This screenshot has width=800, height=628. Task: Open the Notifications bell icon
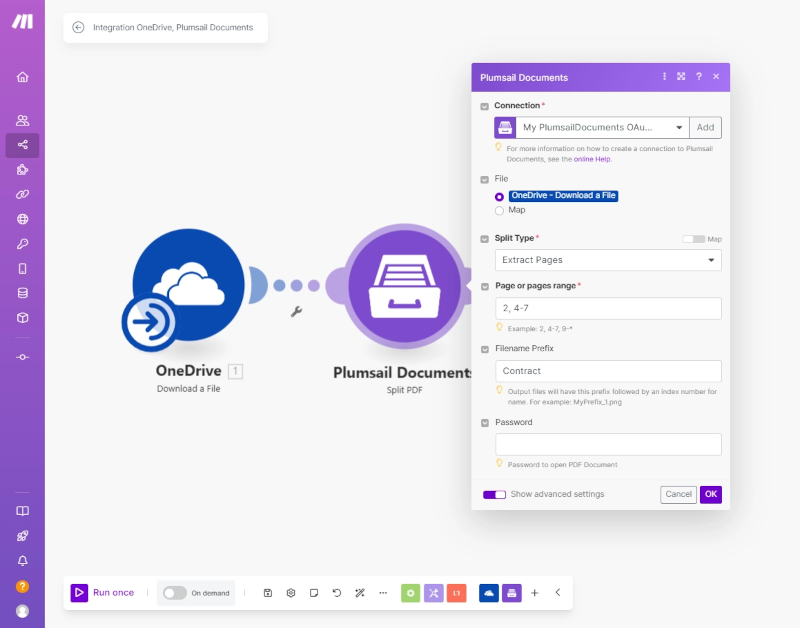[22, 561]
